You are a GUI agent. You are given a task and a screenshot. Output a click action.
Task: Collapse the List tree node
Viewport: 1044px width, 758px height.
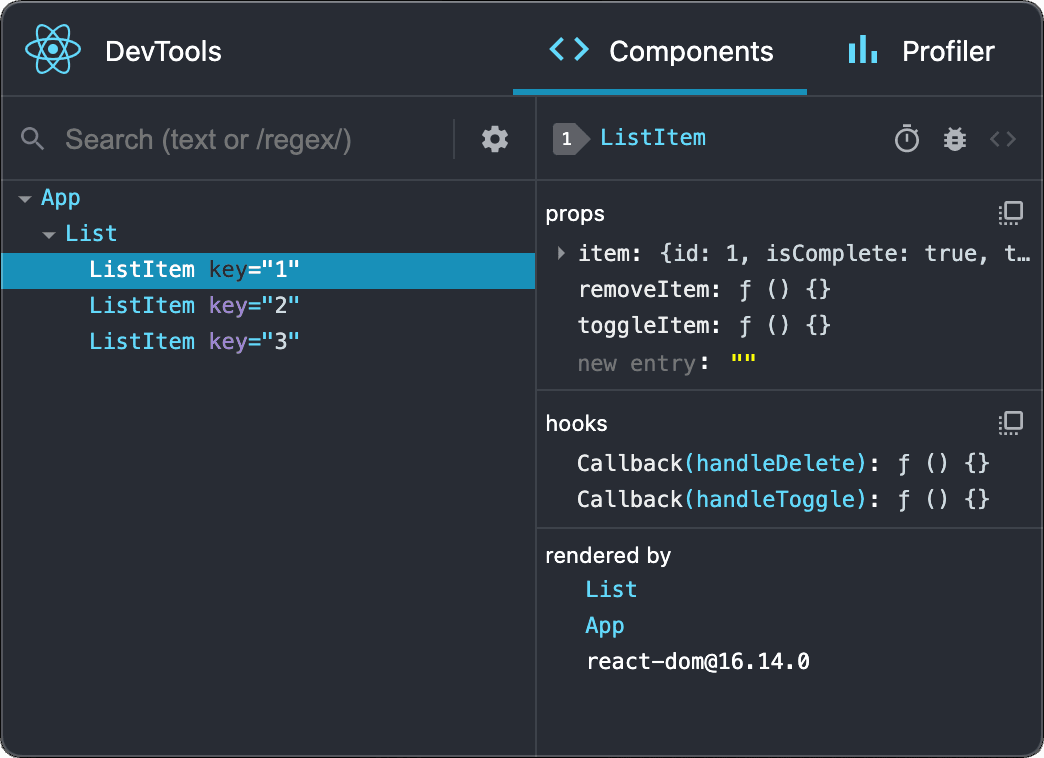49,233
